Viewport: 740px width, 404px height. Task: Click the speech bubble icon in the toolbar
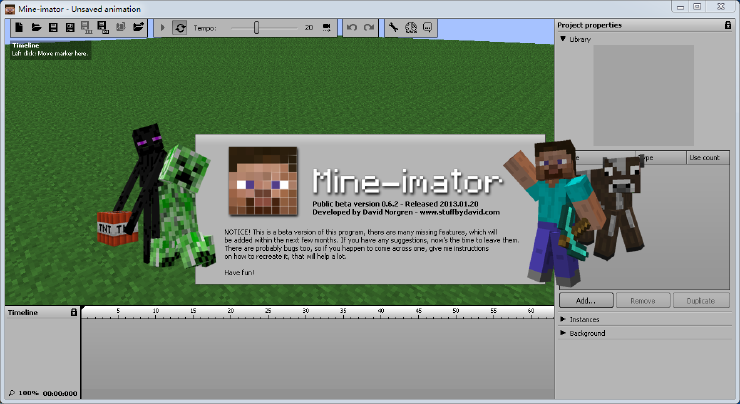428,28
